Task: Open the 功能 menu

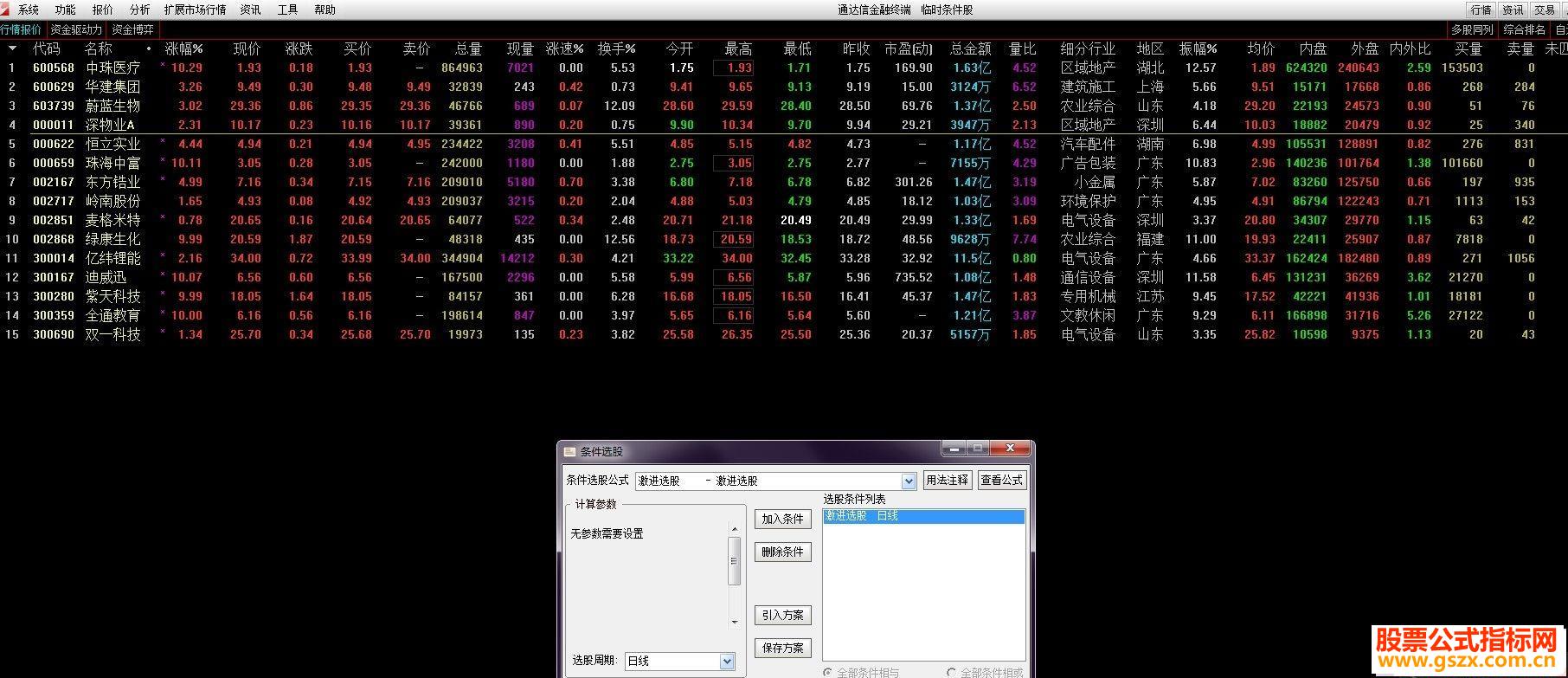Action: coord(65,10)
